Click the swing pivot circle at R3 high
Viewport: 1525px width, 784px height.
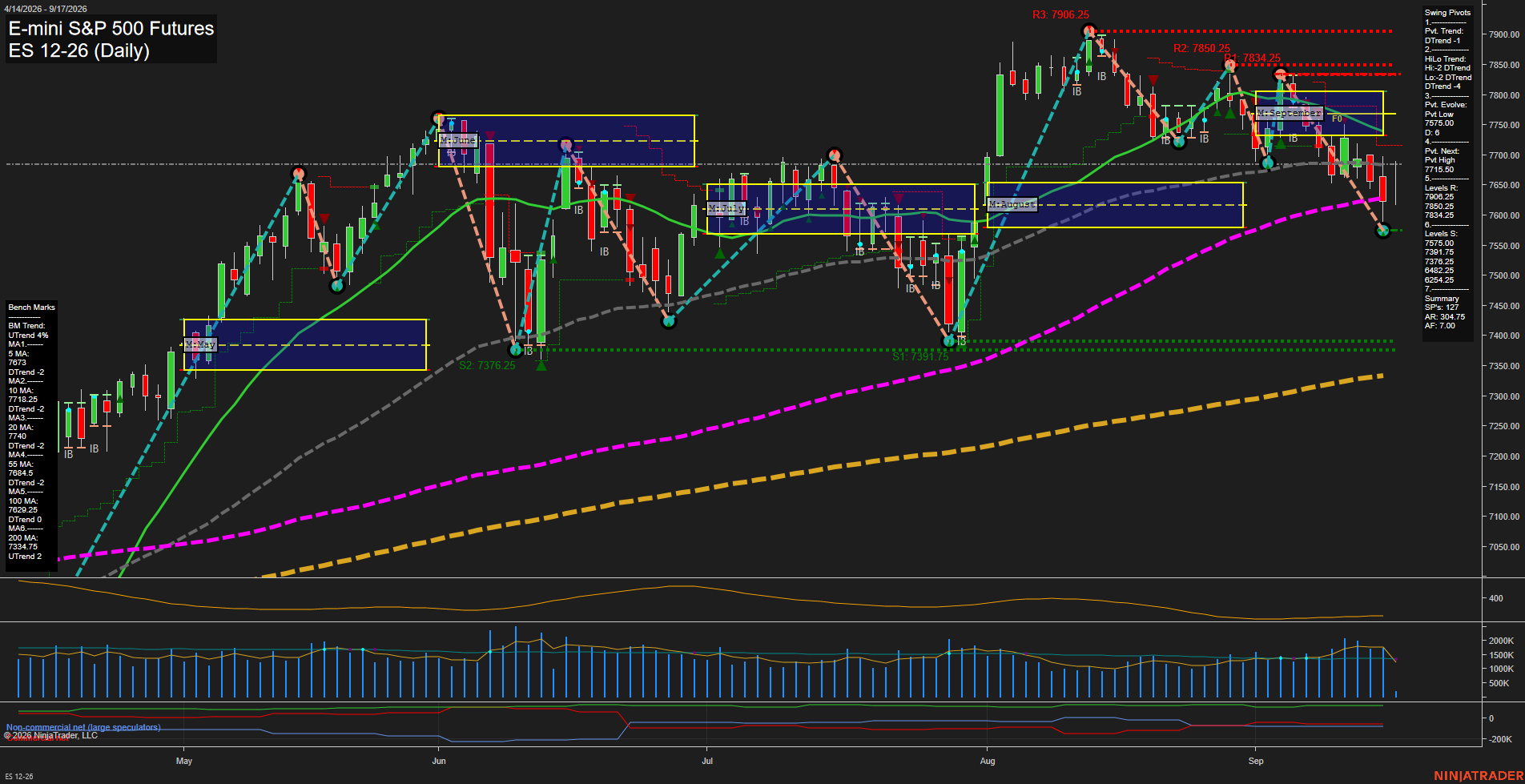1088,31
